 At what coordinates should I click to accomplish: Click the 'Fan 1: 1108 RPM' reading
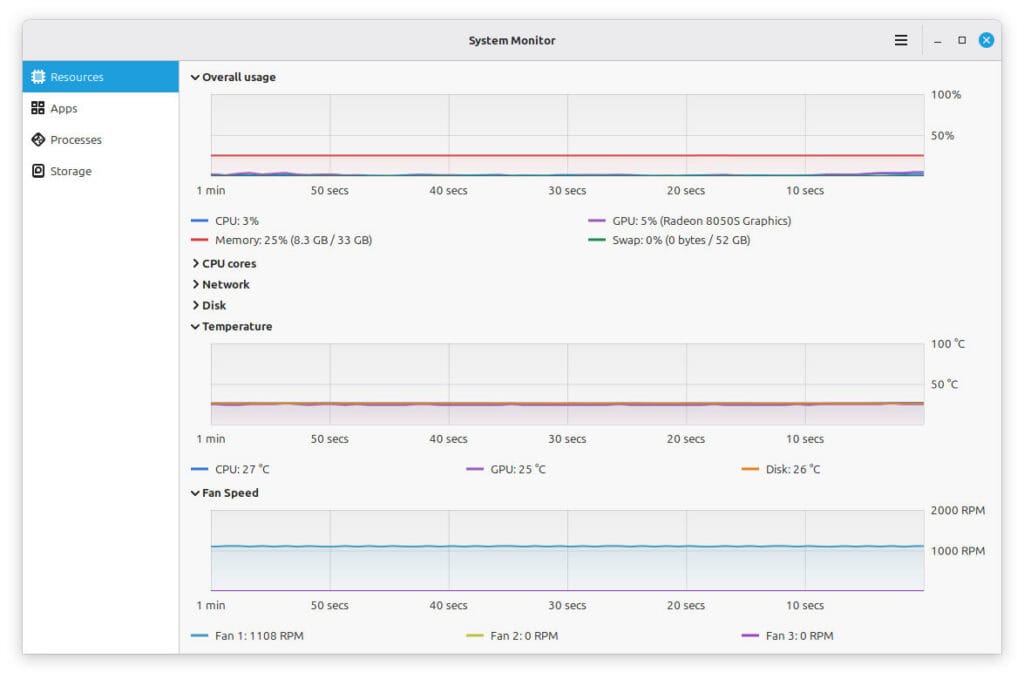(259, 635)
